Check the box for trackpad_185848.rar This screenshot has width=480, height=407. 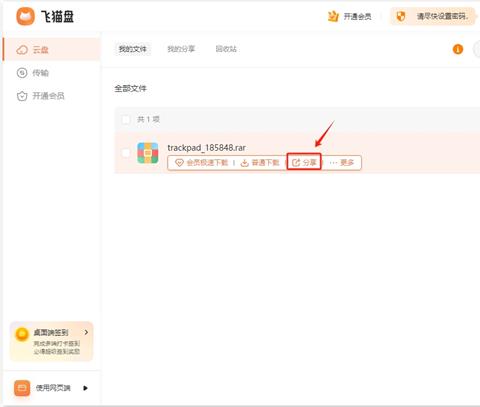tap(126, 153)
